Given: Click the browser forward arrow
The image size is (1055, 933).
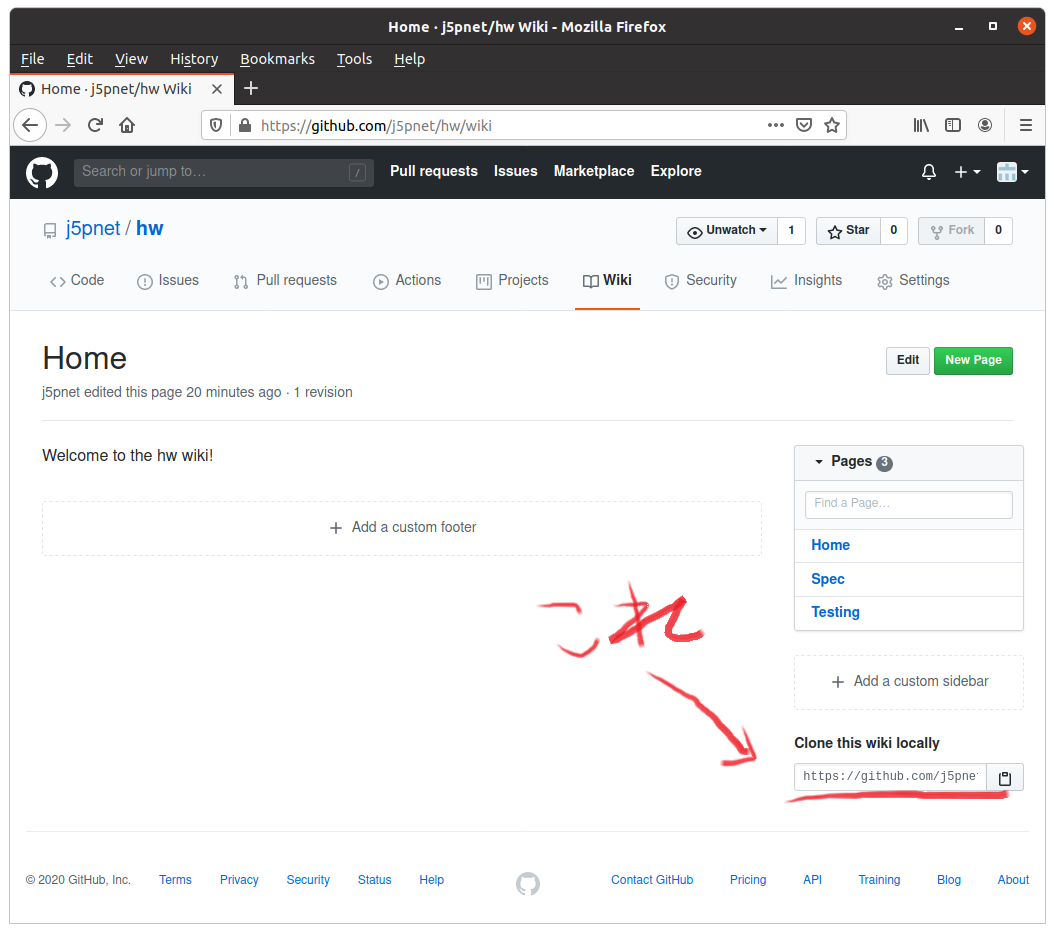Looking at the screenshot, I should (x=63, y=125).
